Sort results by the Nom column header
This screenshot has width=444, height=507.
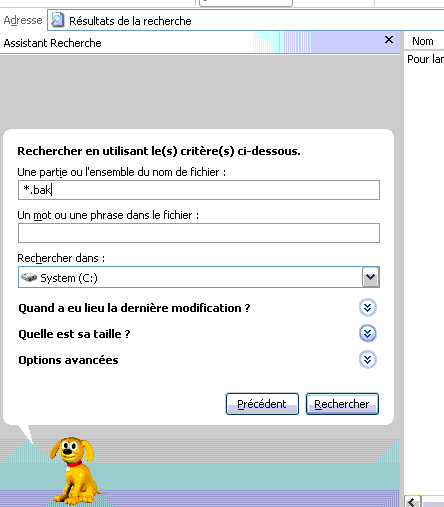coord(423,41)
